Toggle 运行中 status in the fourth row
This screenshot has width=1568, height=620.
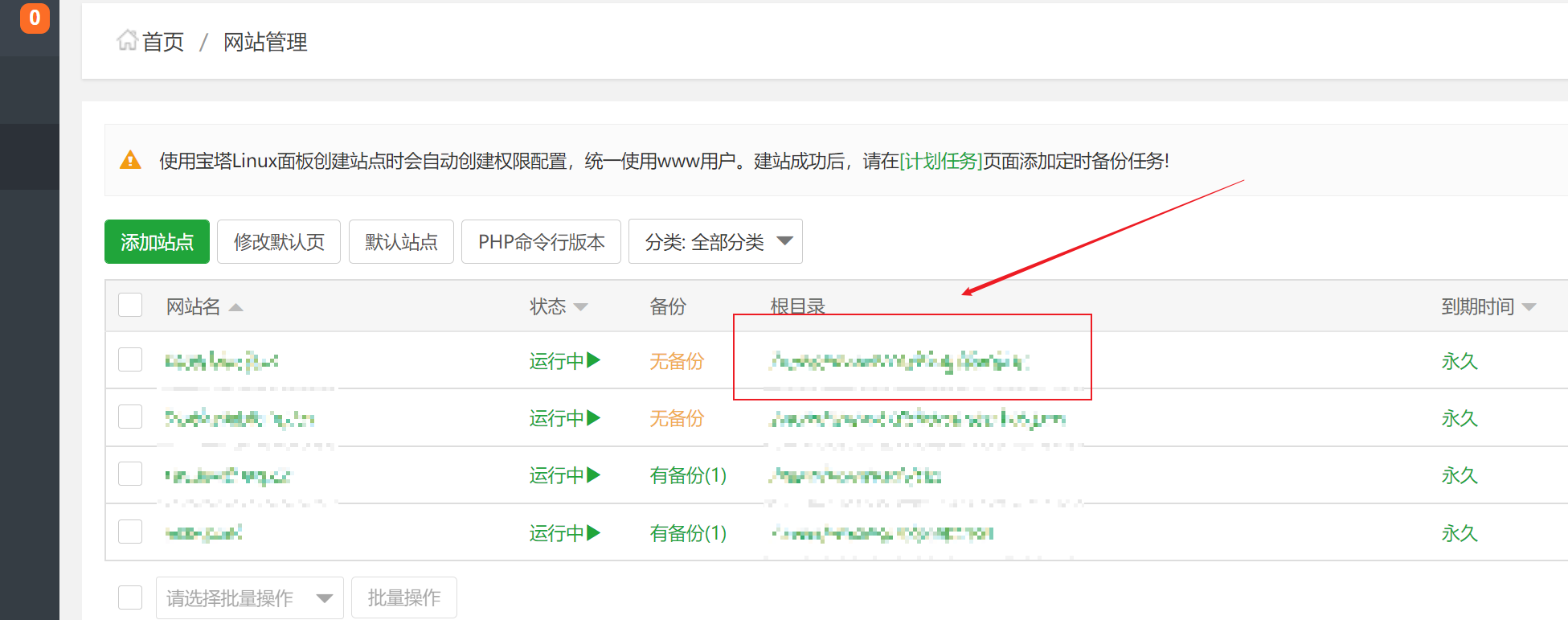565,533
